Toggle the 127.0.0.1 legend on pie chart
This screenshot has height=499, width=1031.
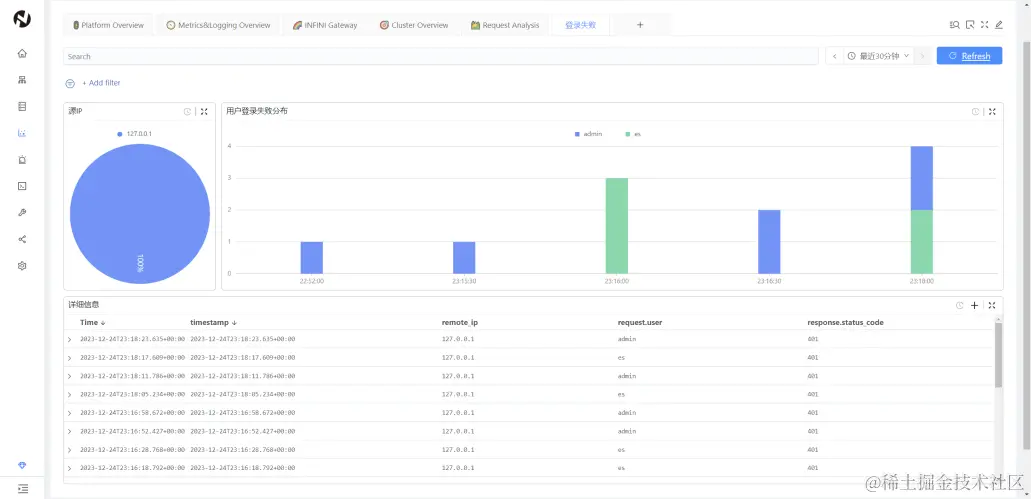pos(135,133)
